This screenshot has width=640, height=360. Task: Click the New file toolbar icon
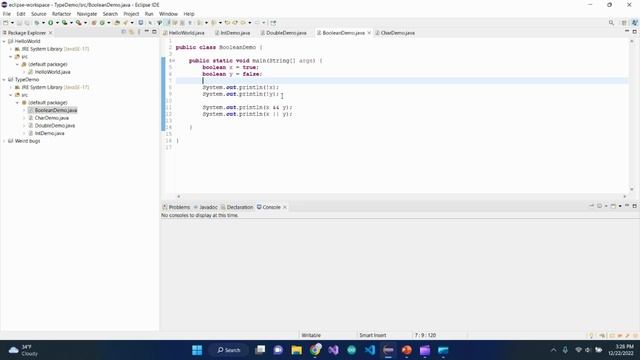click(6, 23)
